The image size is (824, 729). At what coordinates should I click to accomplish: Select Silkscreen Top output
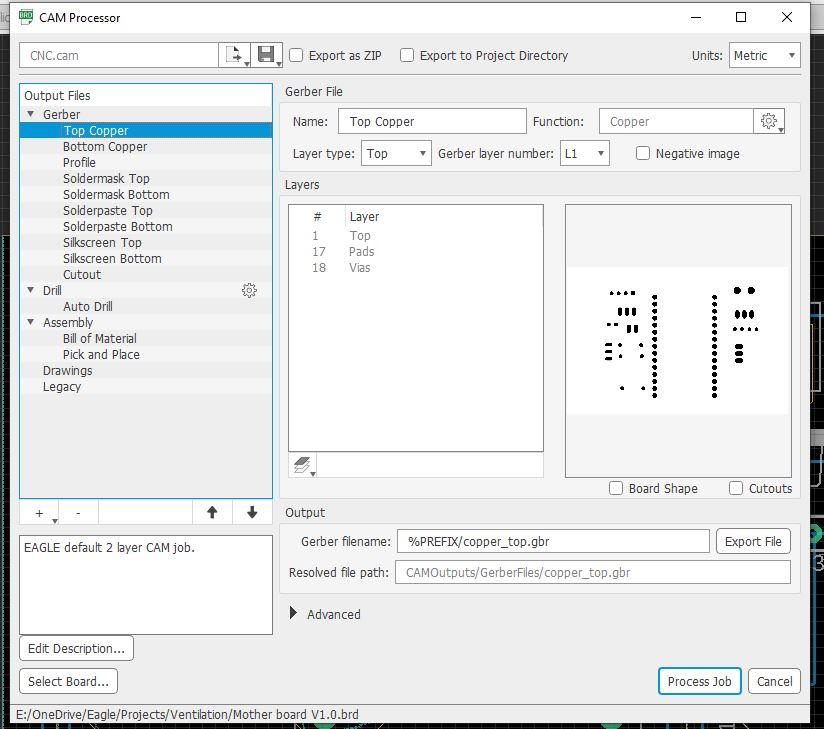(146, 243)
